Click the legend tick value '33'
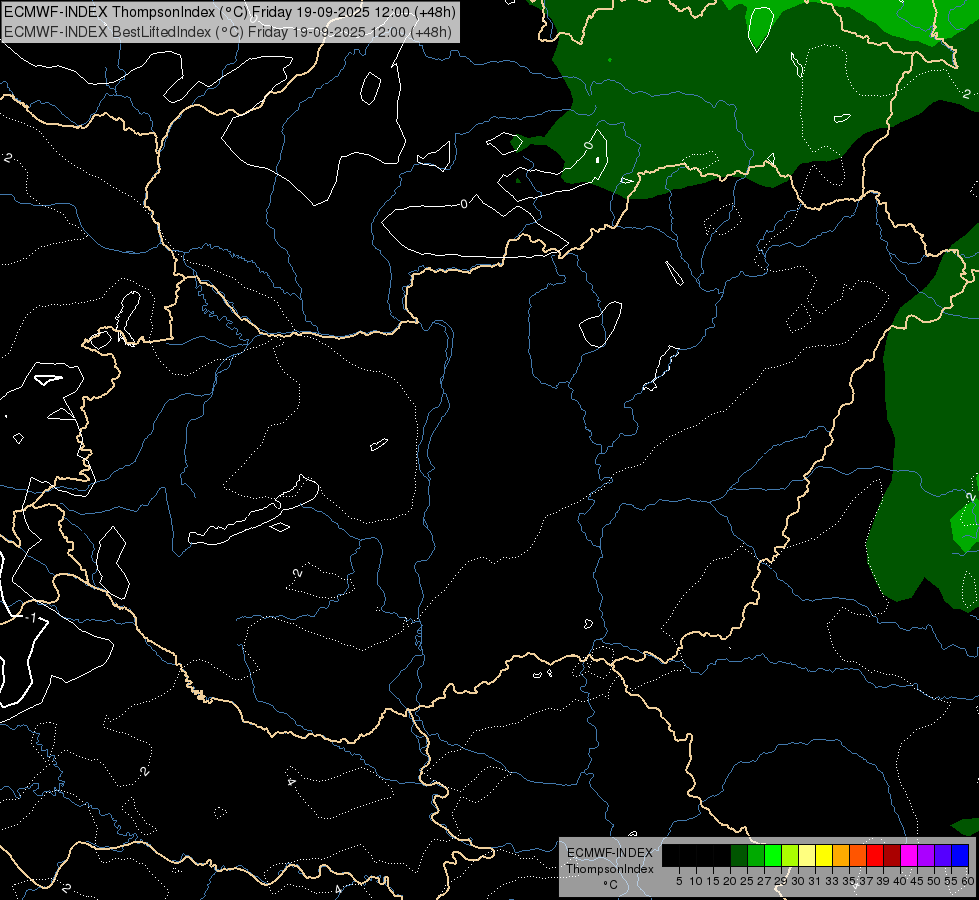This screenshot has width=979, height=900. 832,881
